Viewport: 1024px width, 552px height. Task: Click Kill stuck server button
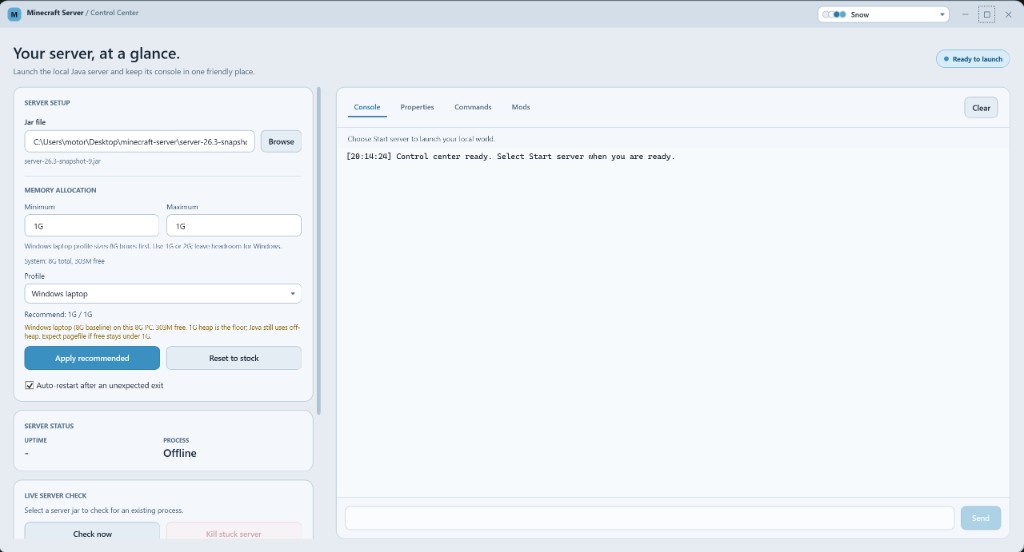(x=234, y=533)
